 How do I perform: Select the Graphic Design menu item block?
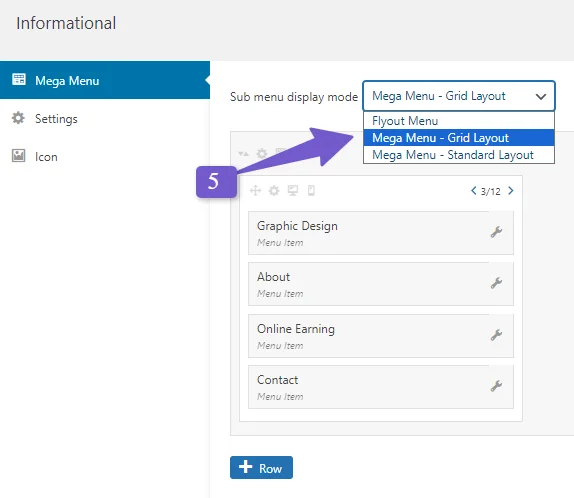[381, 233]
